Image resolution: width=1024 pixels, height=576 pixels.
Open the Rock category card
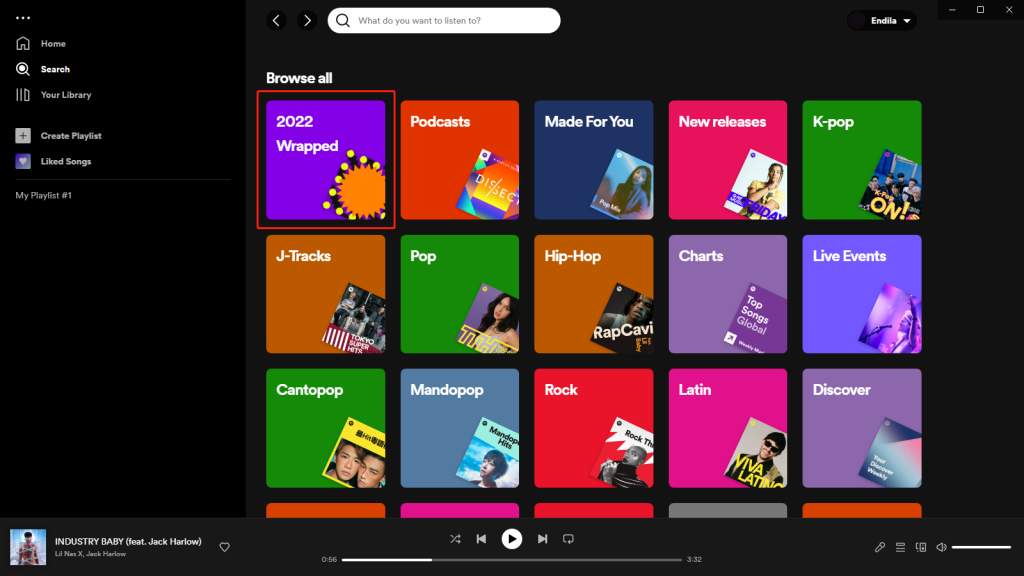coord(594,428)
